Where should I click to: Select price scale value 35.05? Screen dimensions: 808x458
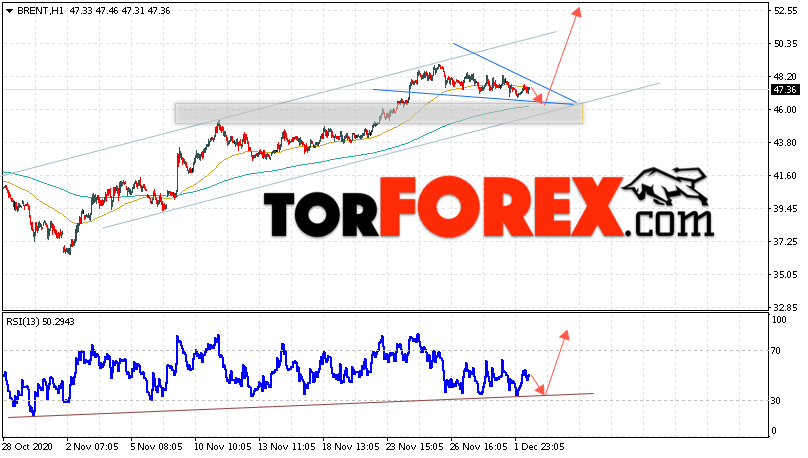pos(785,275)
